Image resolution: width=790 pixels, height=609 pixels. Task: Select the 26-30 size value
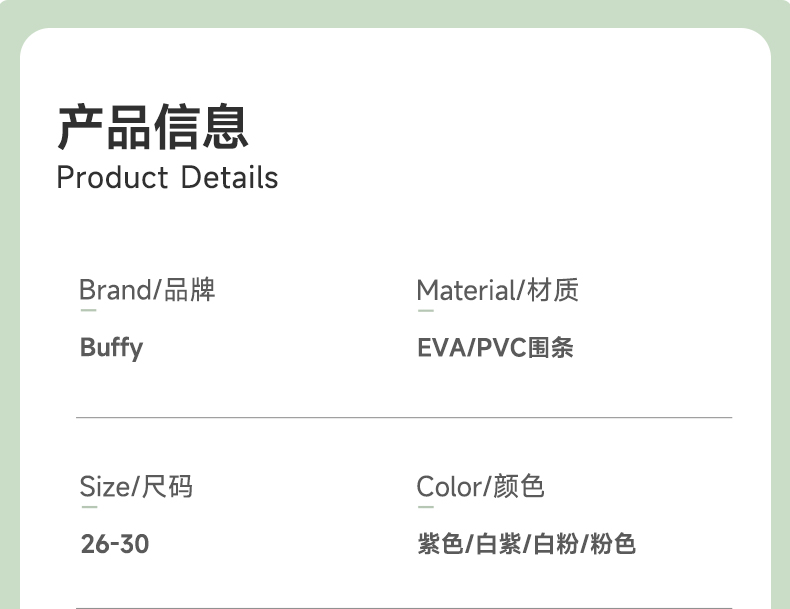[x=114, y=544]
